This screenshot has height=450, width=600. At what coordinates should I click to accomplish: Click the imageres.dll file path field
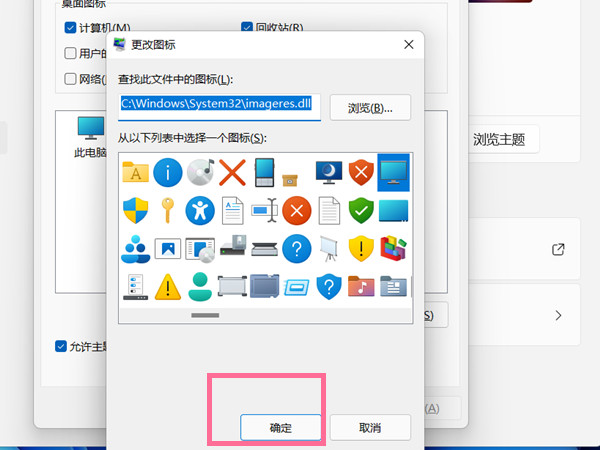[x=220, y=103]
